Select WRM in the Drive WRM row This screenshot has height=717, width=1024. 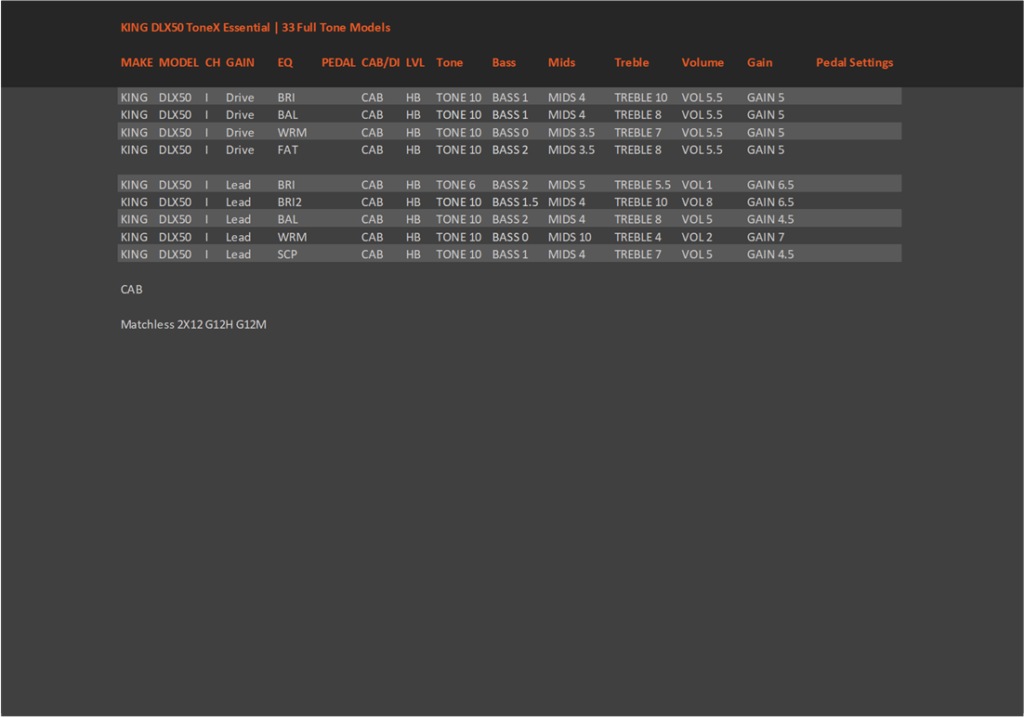click(x=292, y=133)
